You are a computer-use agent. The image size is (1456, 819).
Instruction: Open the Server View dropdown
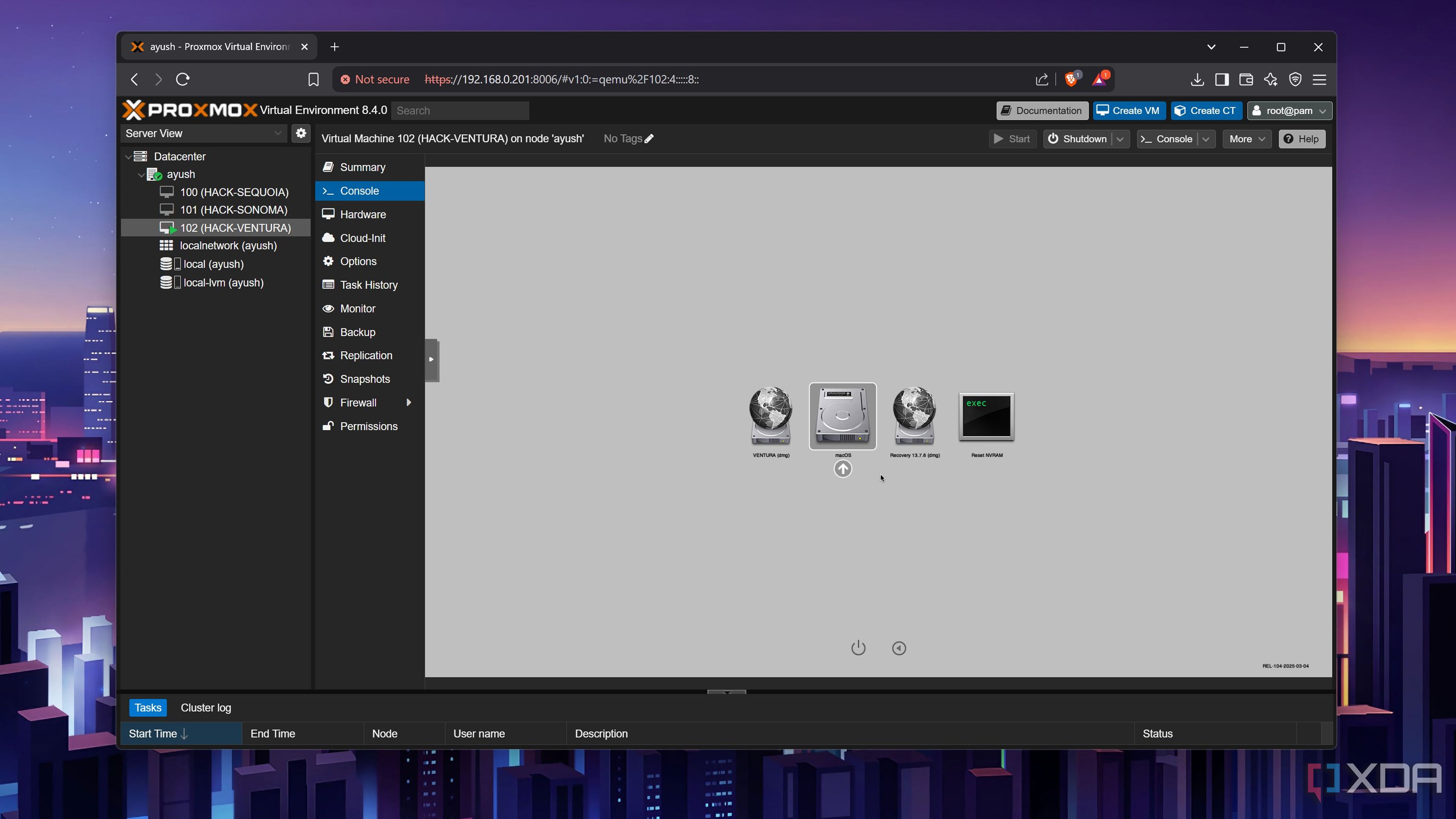pos(204,133)
